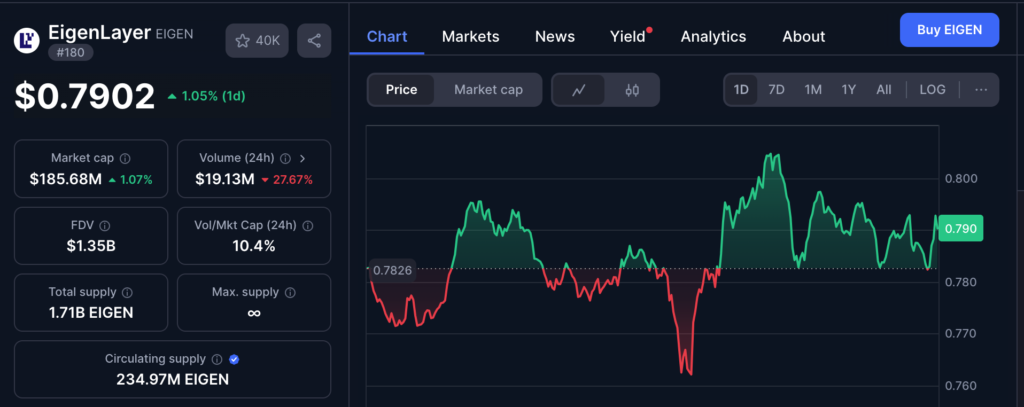
Task: Switch to the Analytics tab
Action: [713, 36]
